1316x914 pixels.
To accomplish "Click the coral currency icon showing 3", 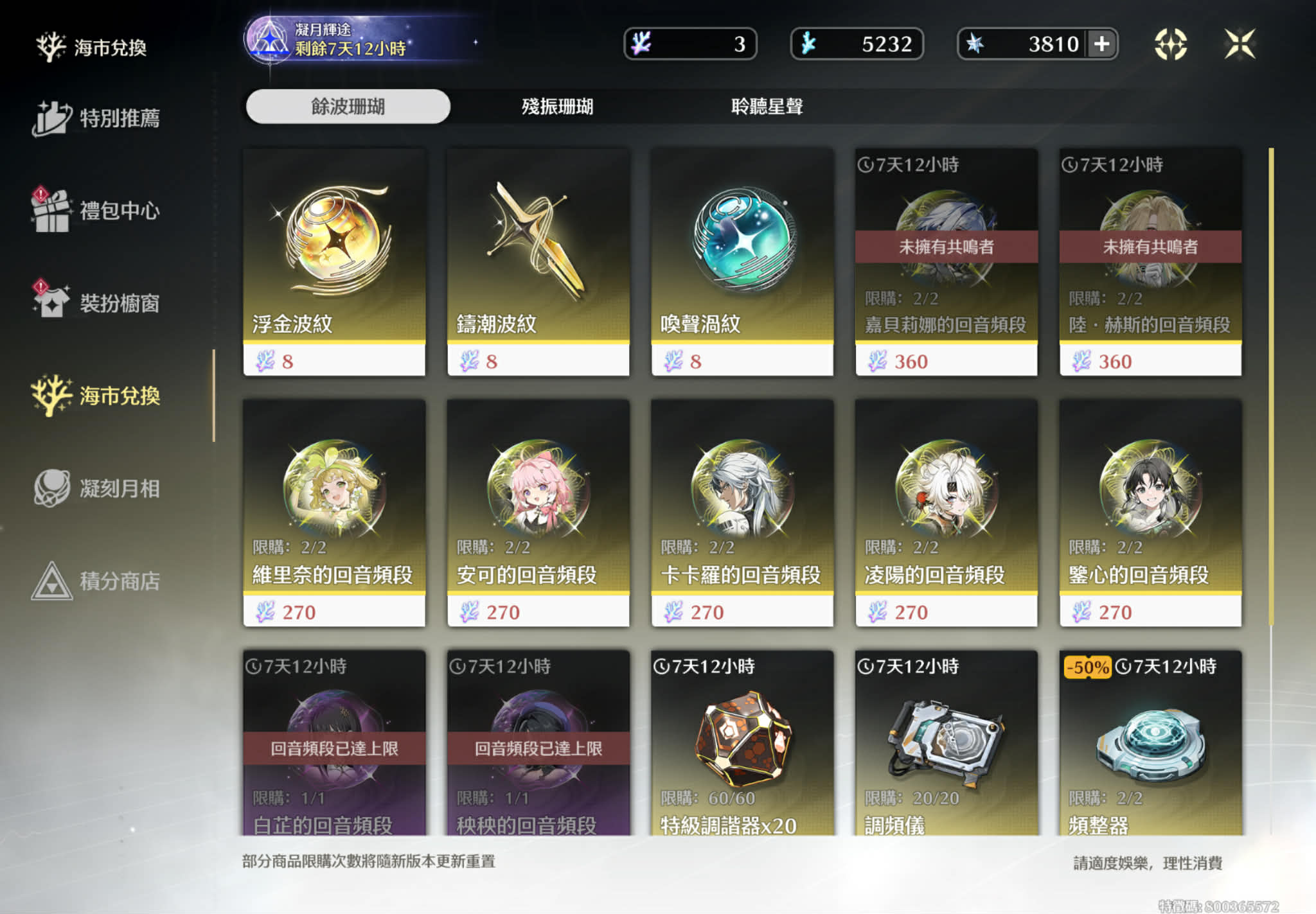I will tap(641, 44).
